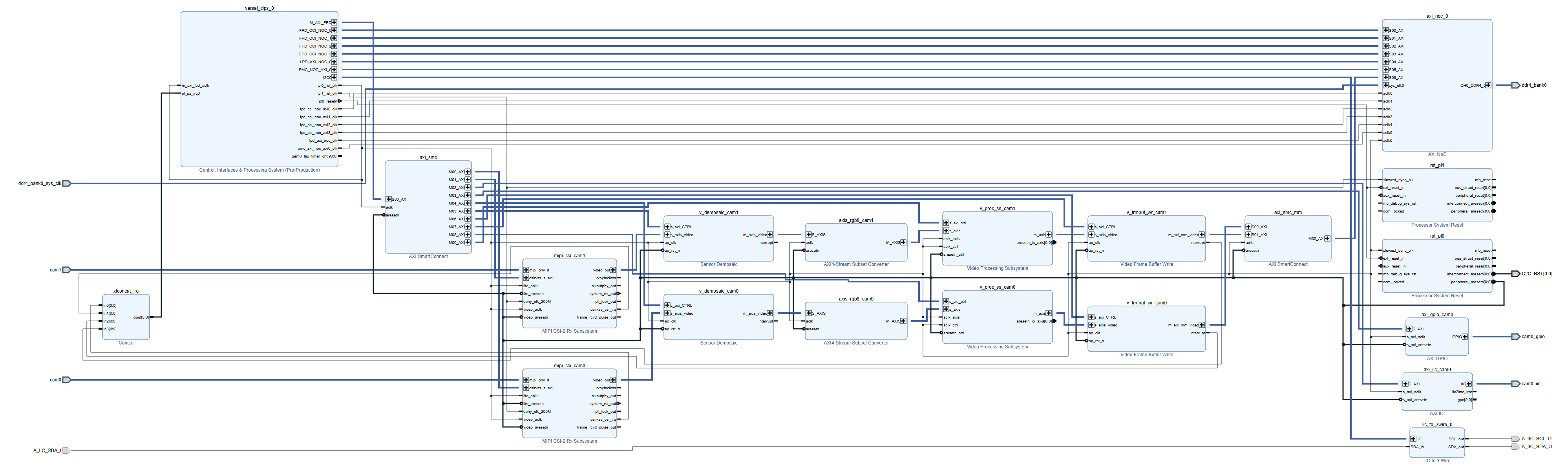The width and height of the screenshot is (1568, 469).
Task: Expand S01_AXI interface on axi_smc_mm
Action: pos(1248,234)
